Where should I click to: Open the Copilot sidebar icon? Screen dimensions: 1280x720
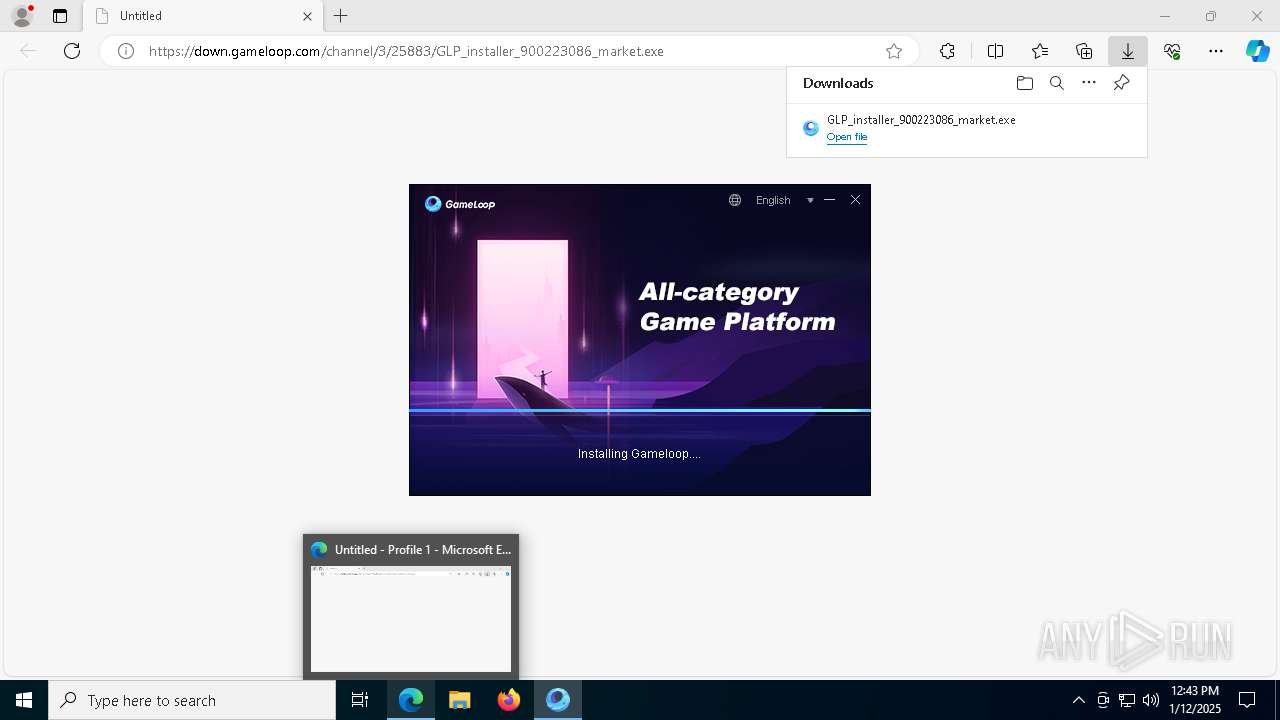point(1257,51)
